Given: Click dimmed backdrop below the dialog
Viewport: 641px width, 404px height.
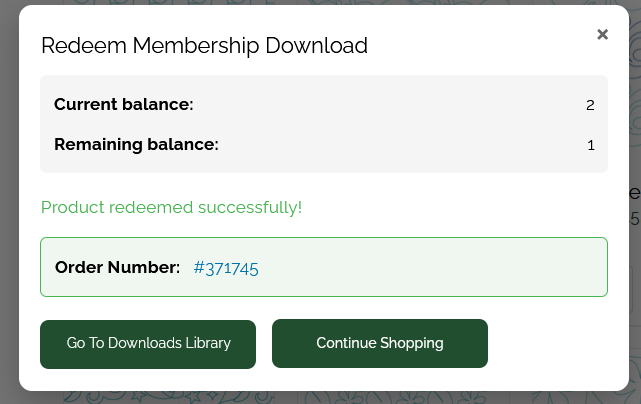Looking at the screenshot, I should pyautogui.click(x=320, y=397).
